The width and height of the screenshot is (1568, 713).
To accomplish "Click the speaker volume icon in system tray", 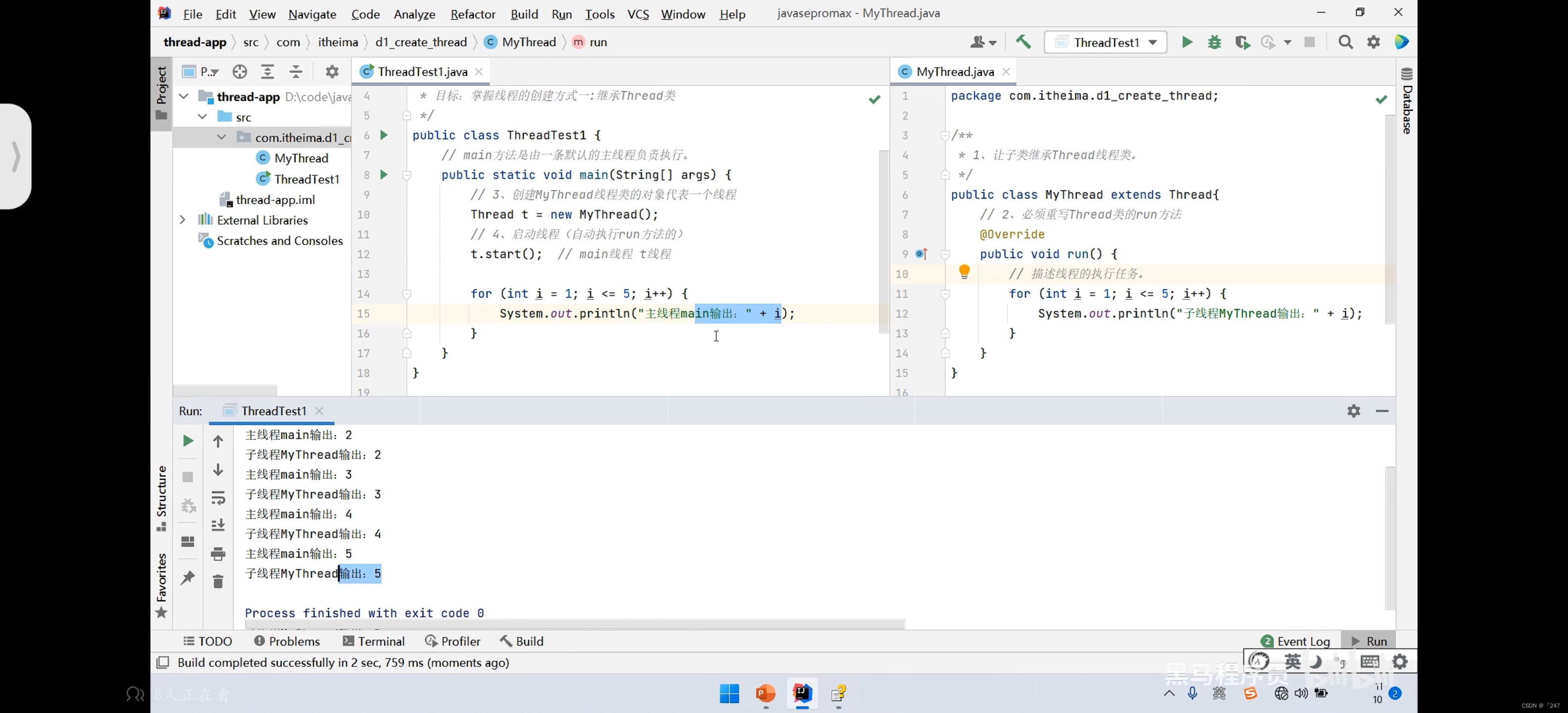I will point(1301,694).
